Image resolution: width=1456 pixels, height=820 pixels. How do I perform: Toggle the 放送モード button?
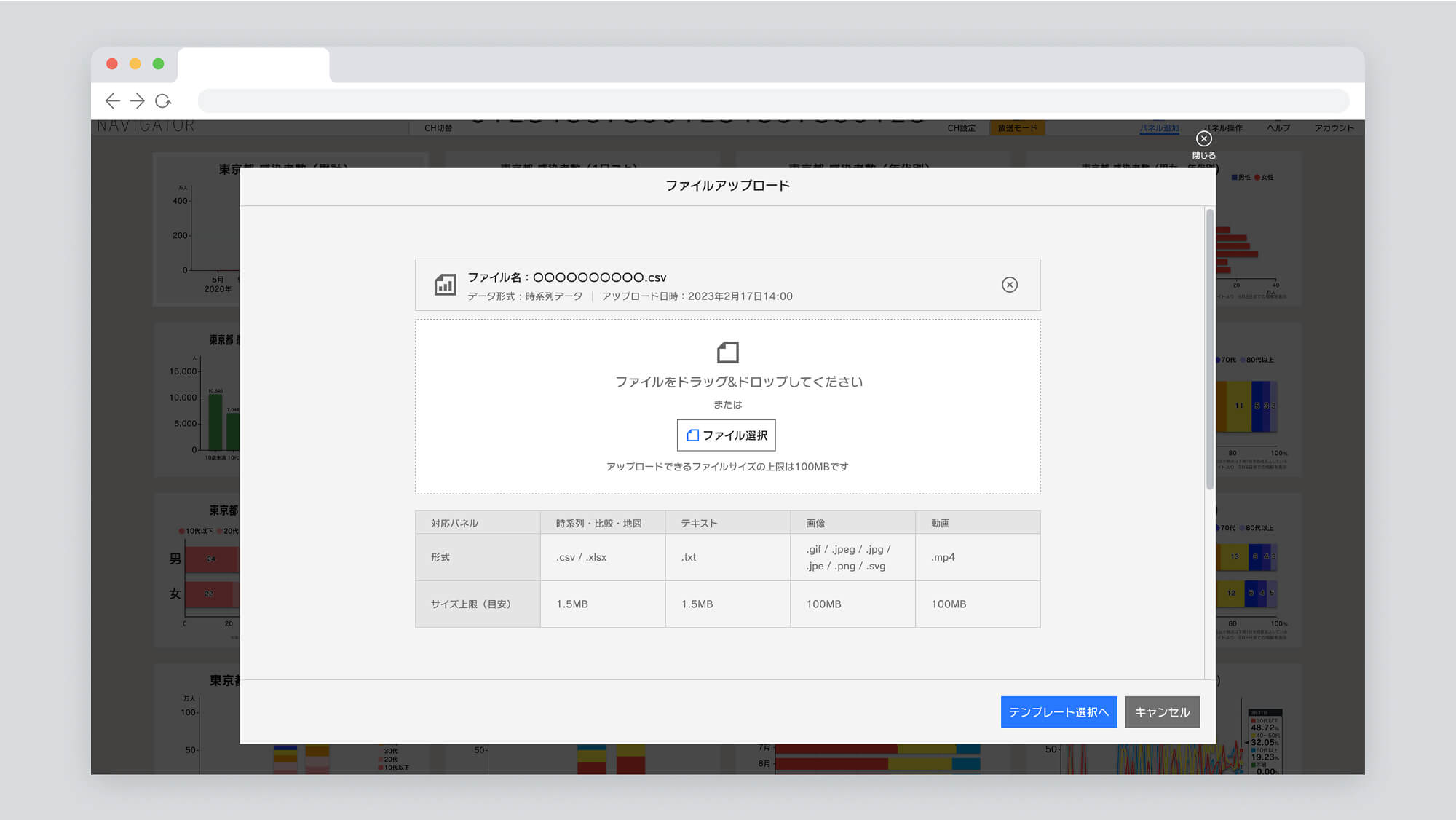point(1017,128)
